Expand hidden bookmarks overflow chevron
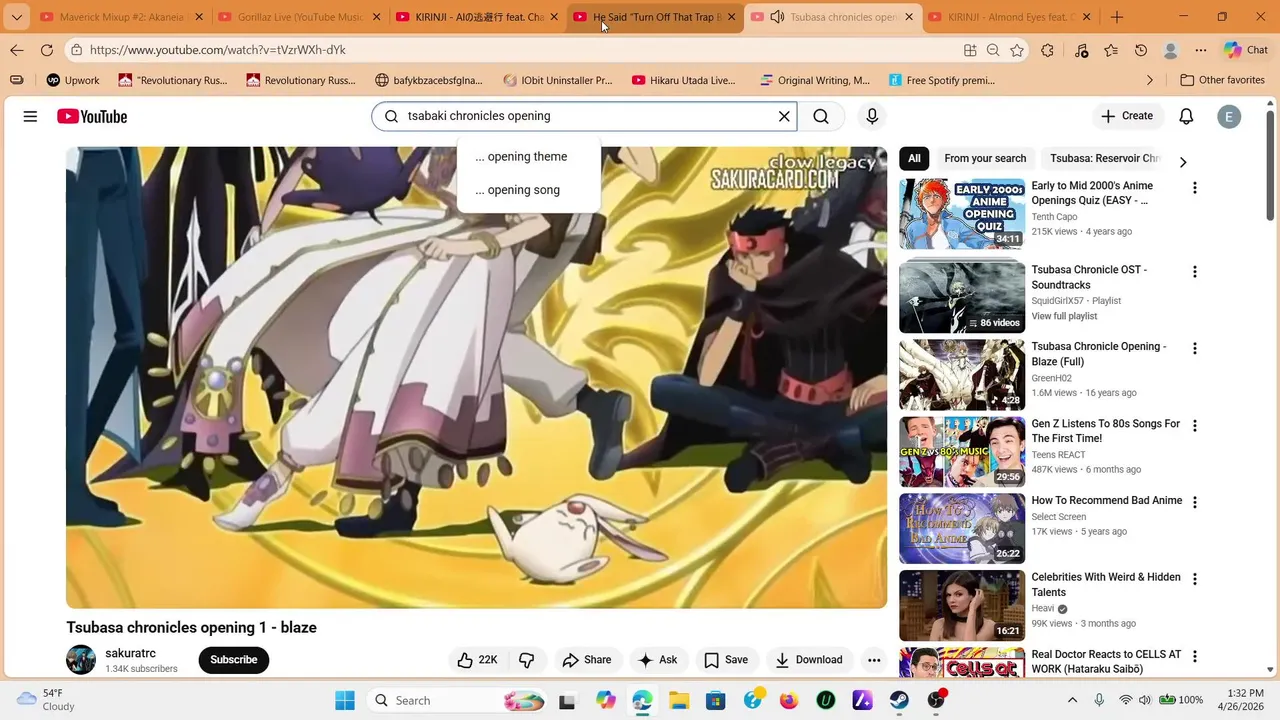 1150,80
